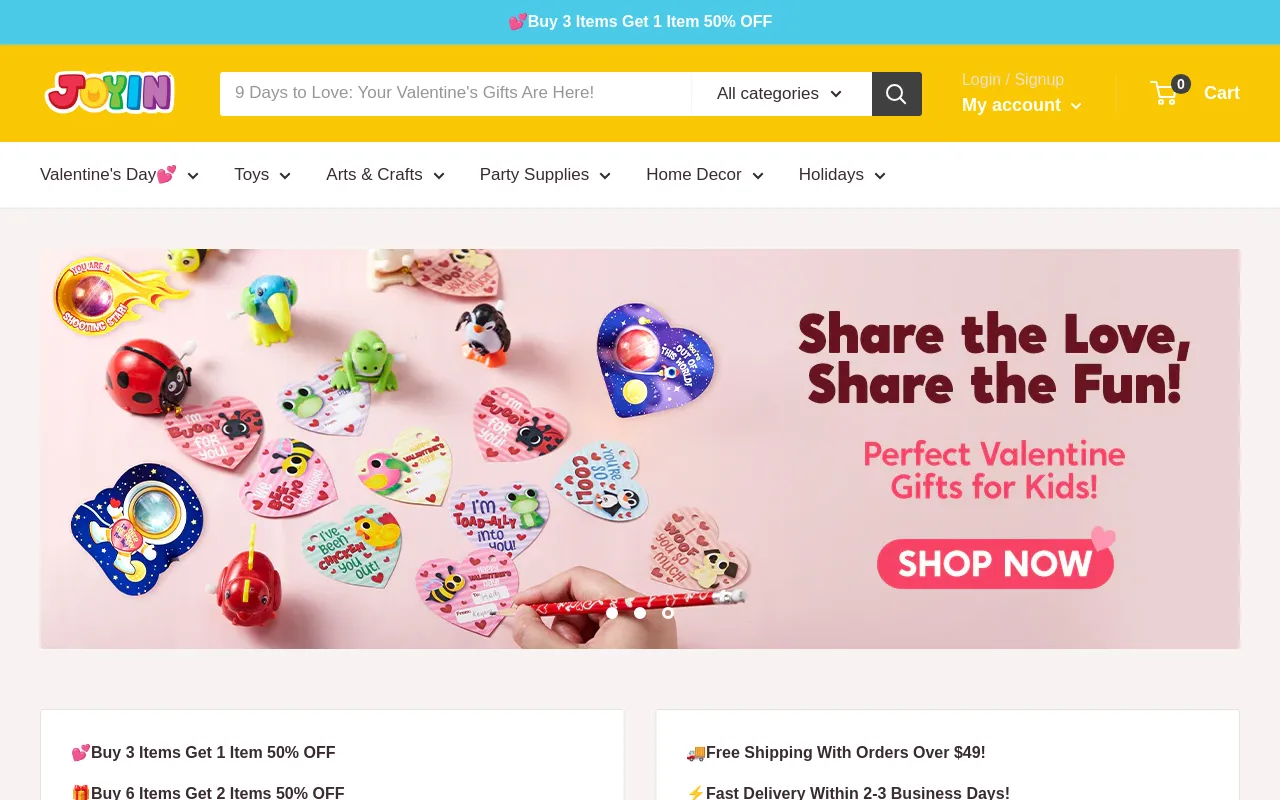
Task: Open the Arts & Crafts menu
Action: [386, 175]
